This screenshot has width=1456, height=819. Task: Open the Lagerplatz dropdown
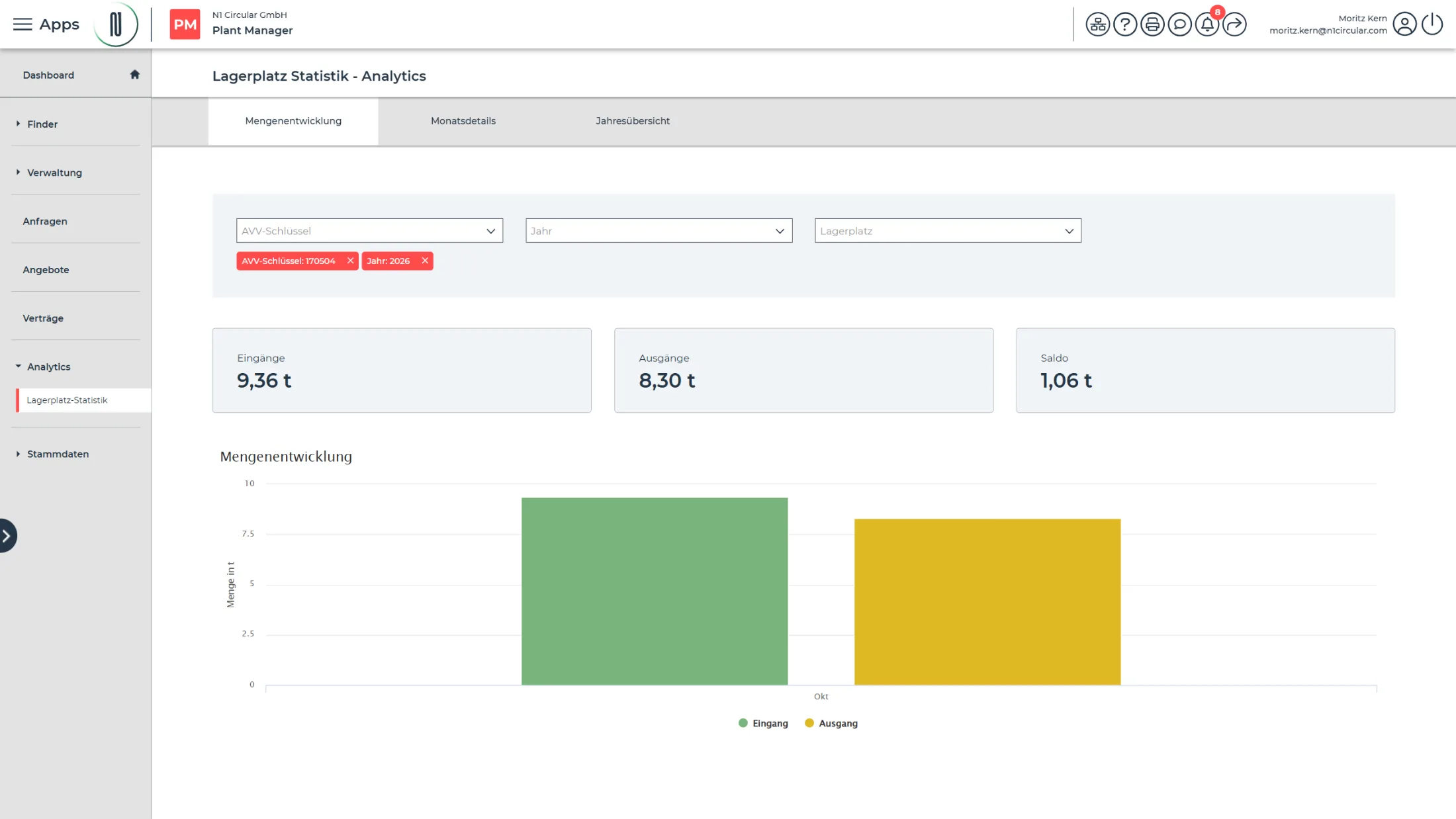click(x=948, y=231)
